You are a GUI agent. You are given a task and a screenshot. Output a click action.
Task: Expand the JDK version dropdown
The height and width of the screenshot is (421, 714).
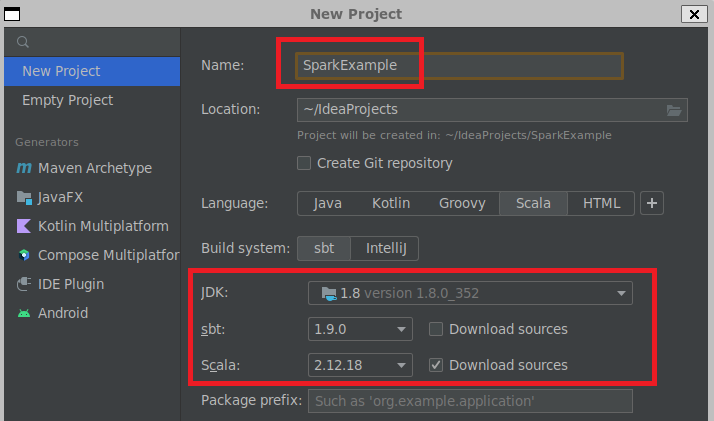pos(470,293)
